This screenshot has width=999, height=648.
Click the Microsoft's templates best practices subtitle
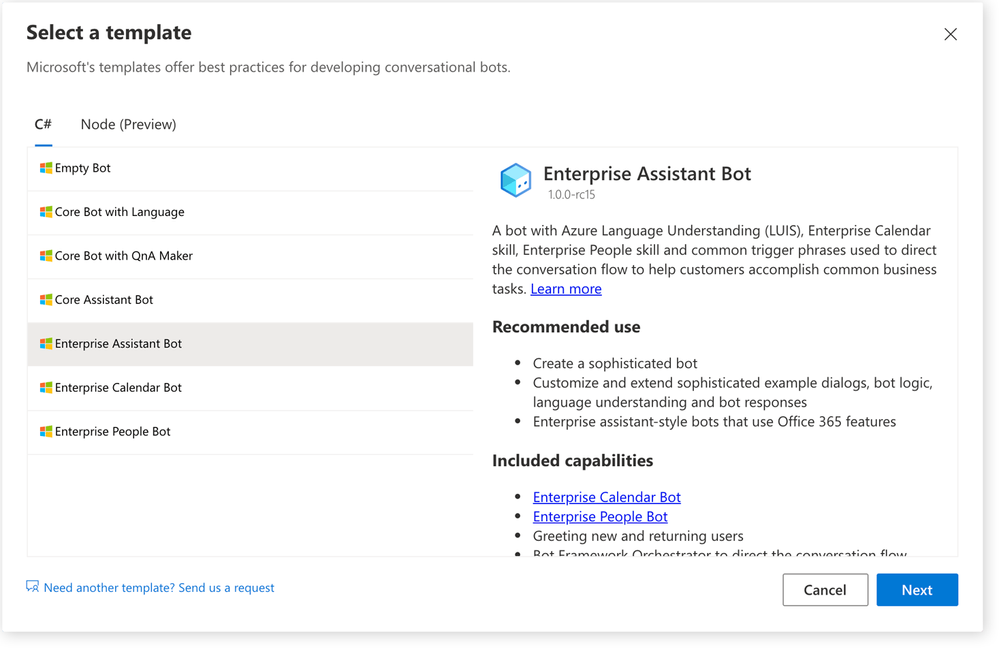(x=268, y=68)
